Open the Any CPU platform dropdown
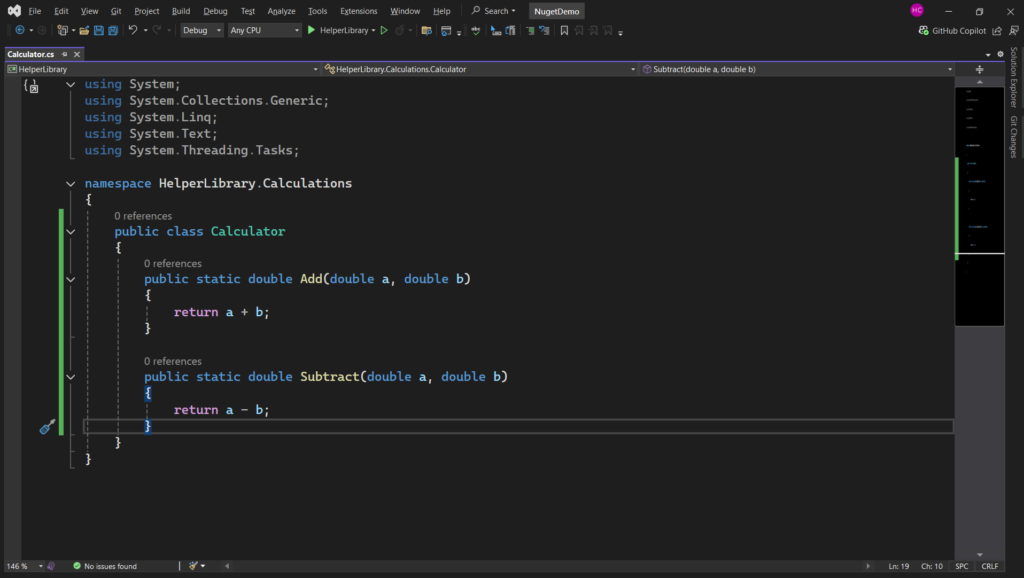 click(264, 30)
